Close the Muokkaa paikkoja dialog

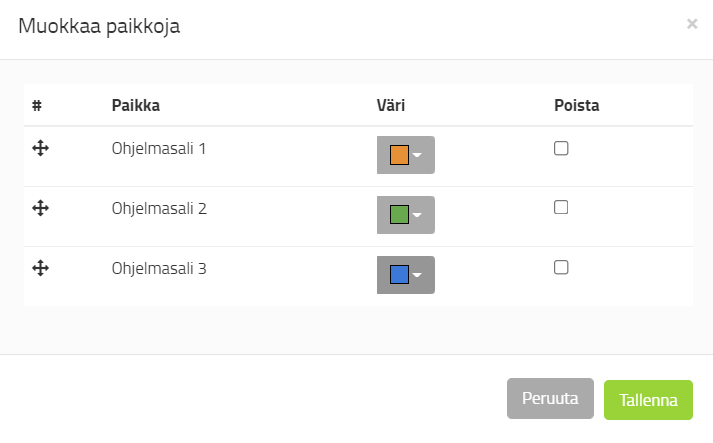(692, 24)
